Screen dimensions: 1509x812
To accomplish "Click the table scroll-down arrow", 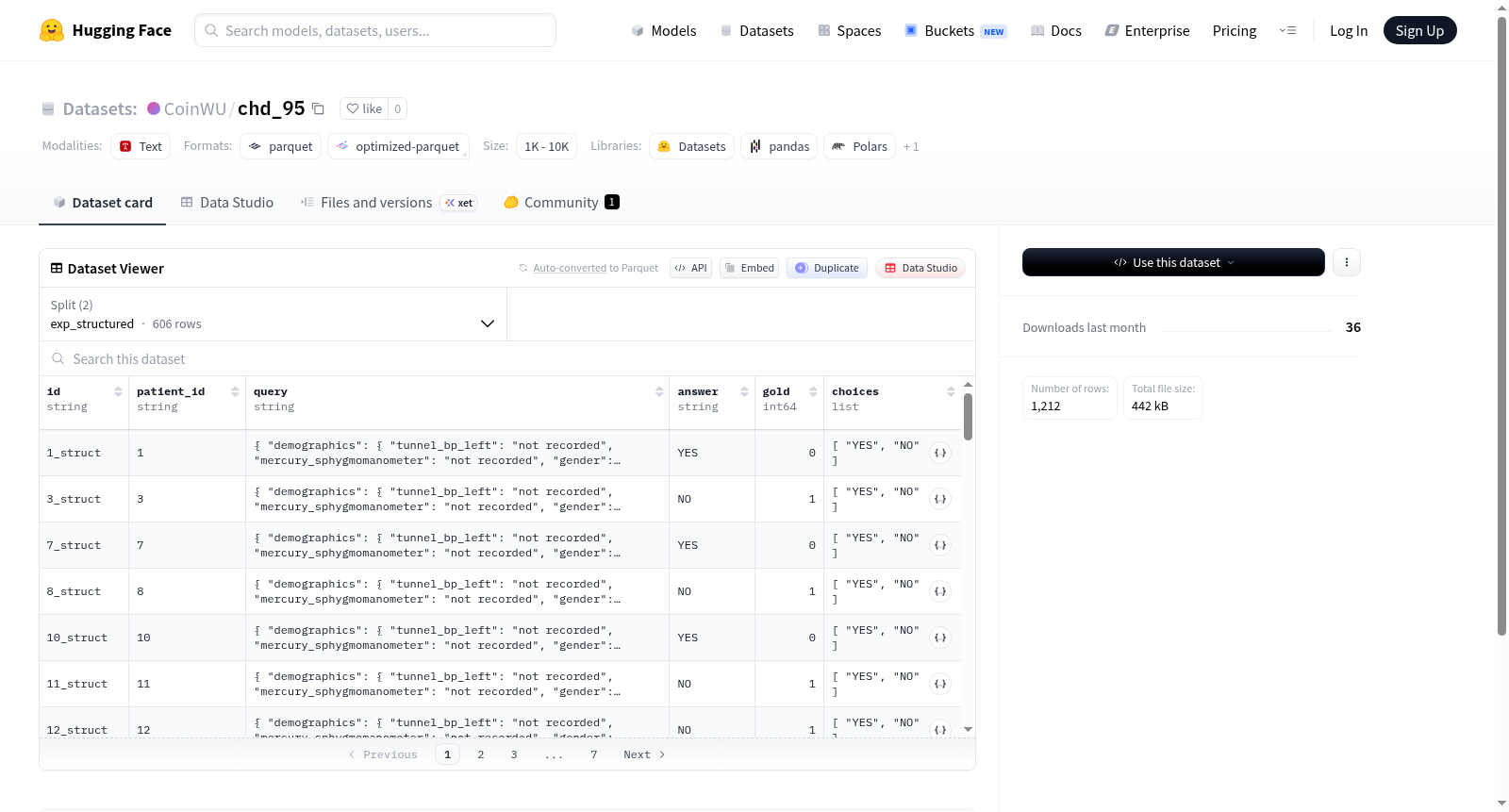I will 969,730.
